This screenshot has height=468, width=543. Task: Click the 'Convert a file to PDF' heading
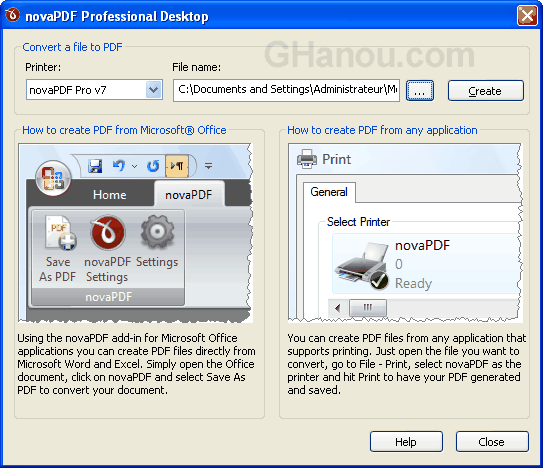(x=72, y=47)
